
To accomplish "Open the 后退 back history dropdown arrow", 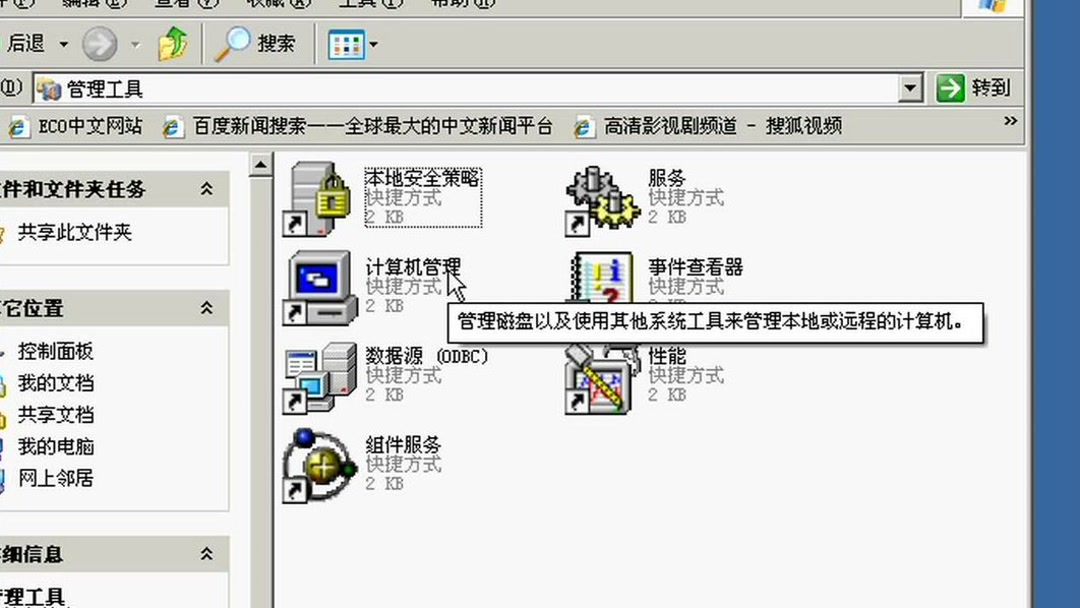I will click(64, 44).
